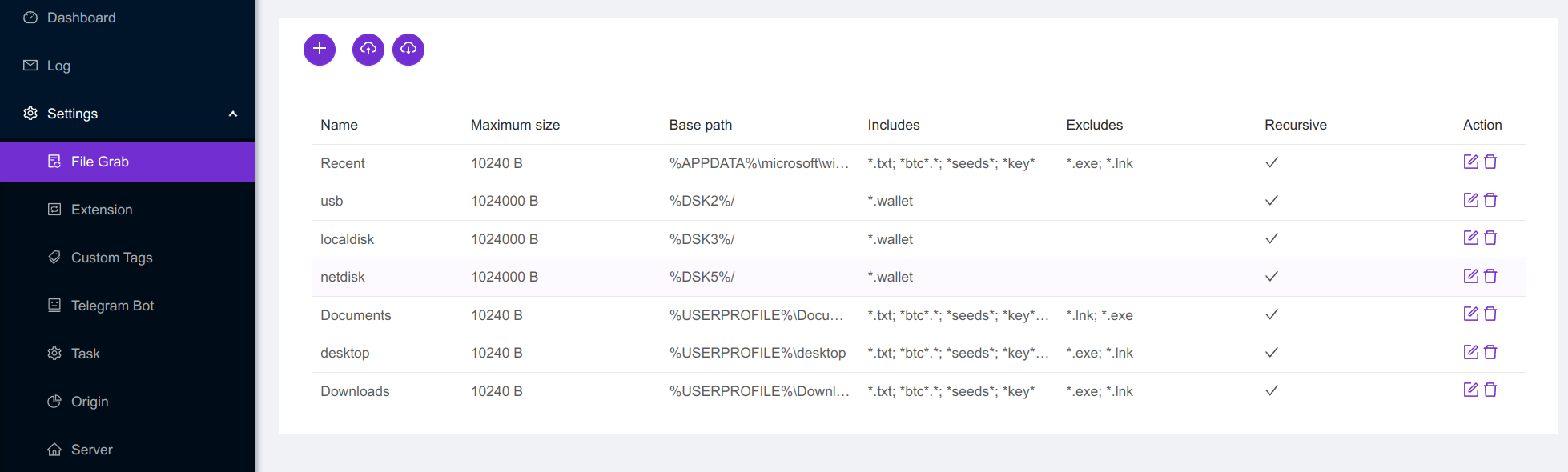Open the Dashboard page
1568x472 pixels.
point(81,18)
